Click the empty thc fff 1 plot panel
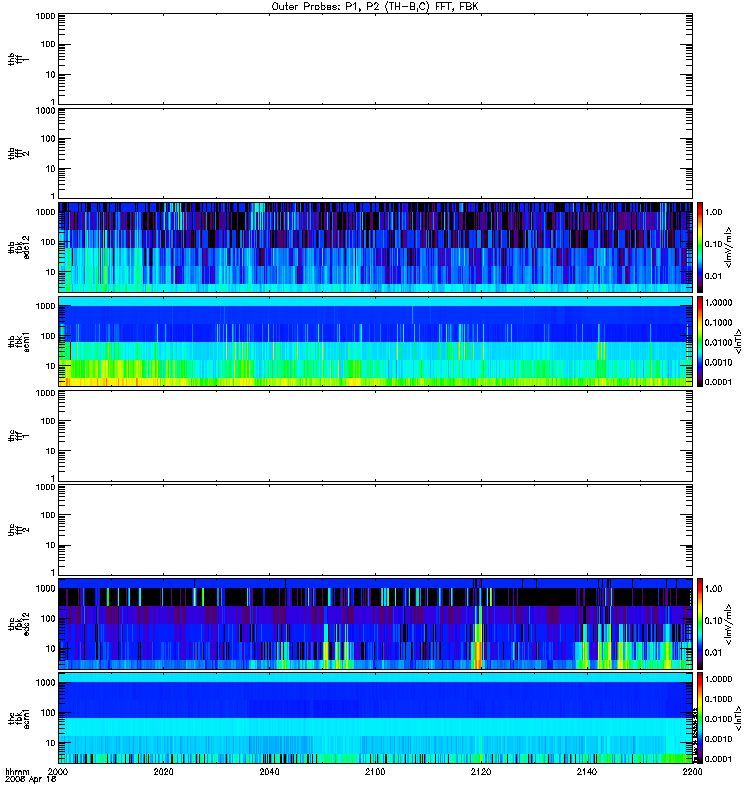 pyautogui.click(x=376, y=436)
